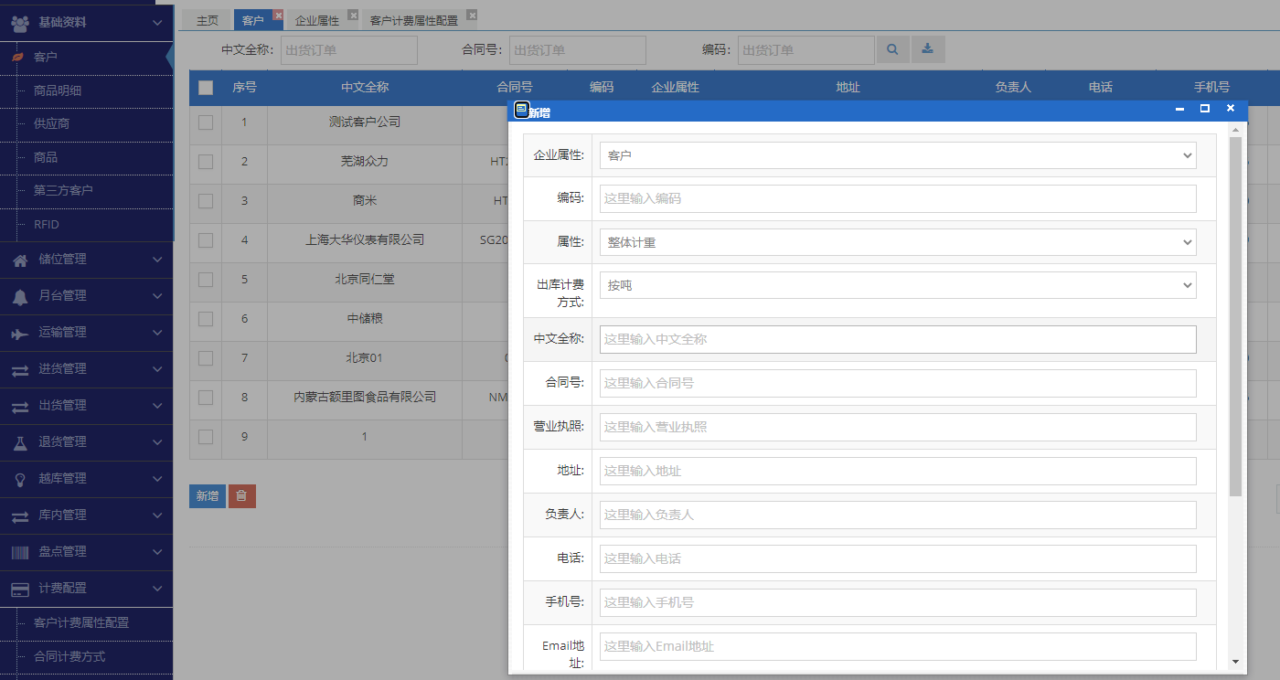
Task: Check the row for 北京01
Action: 206,358
